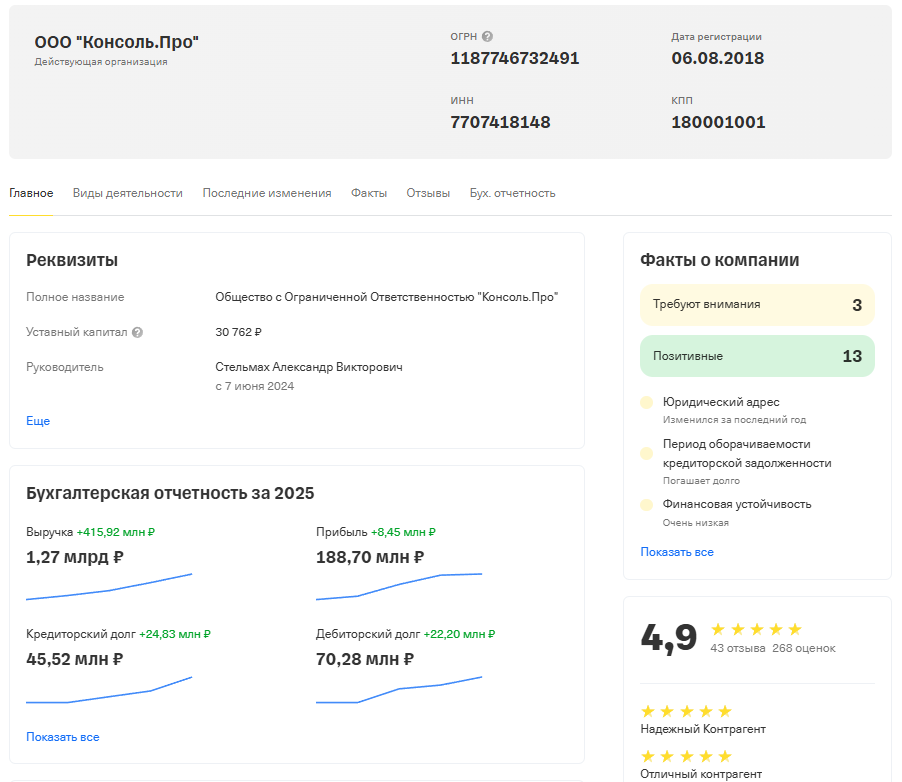Click the Действующая организация status text
902x782 pixels.
101,62
